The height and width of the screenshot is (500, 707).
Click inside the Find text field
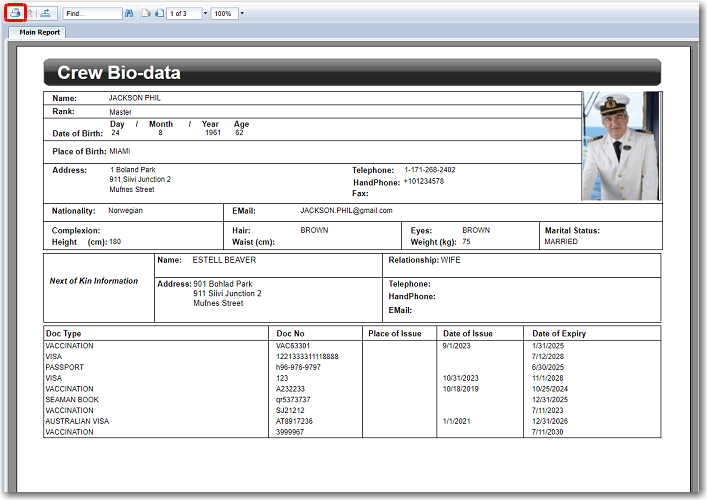pyautogui.click(x=92, y=14)
